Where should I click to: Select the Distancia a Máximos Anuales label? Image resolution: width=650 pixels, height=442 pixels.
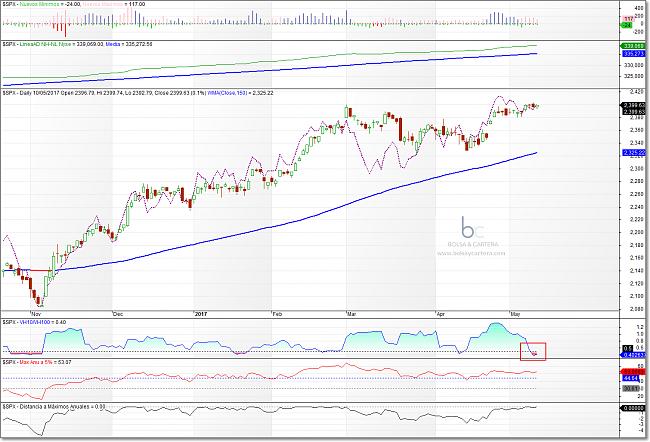pos(53,407)
